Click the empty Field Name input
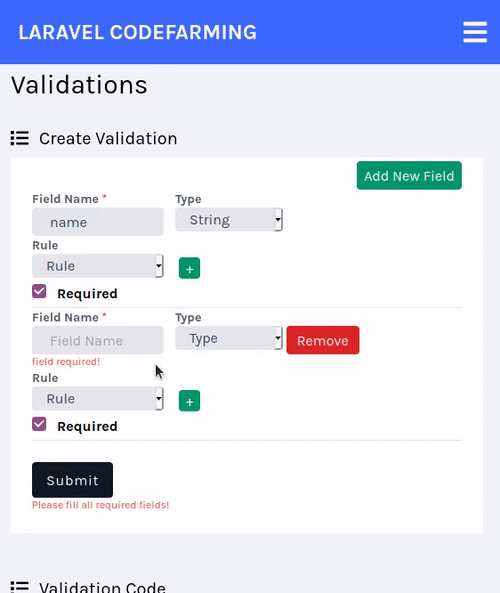The width and height of the screenshot is (500, 593). (98, 340)
